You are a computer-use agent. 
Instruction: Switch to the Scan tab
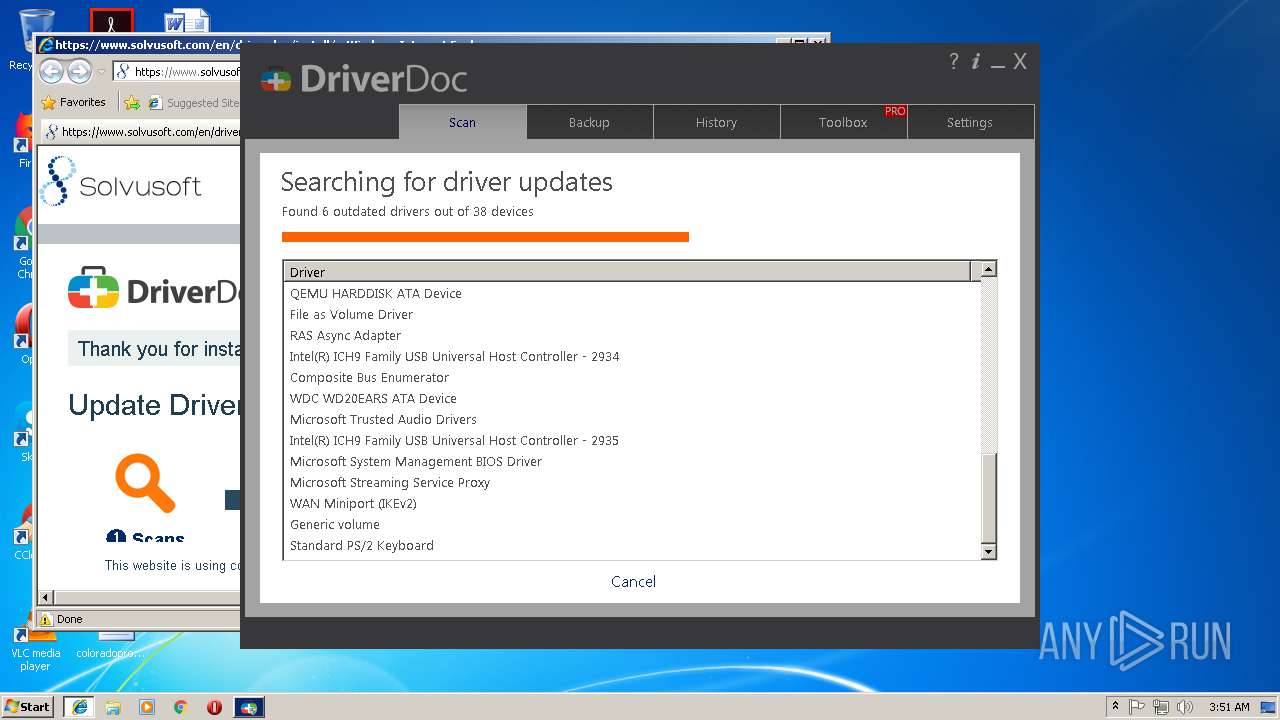(x=462, y=122)
